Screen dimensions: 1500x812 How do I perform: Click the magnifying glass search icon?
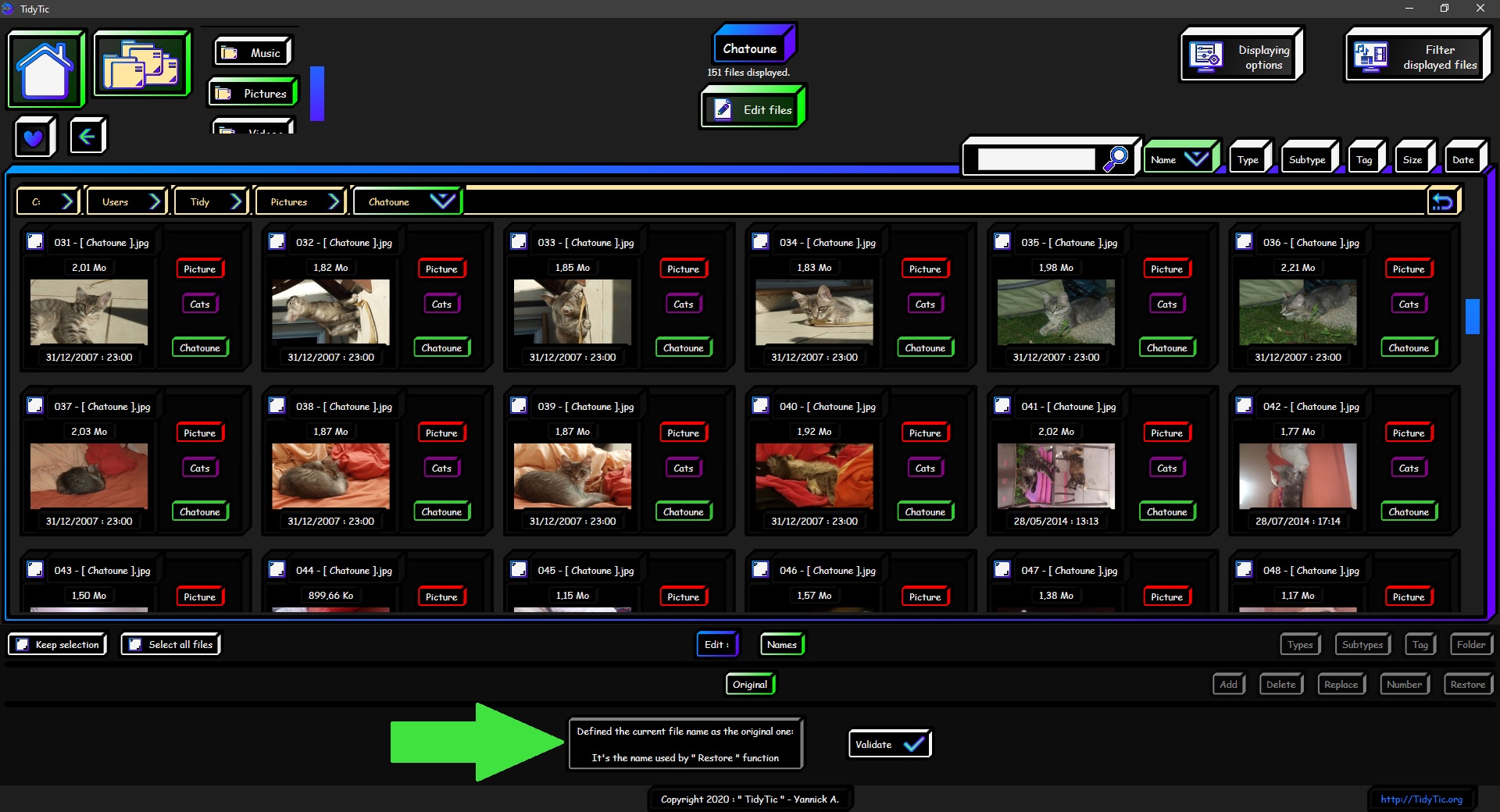tap(1115, 159)
